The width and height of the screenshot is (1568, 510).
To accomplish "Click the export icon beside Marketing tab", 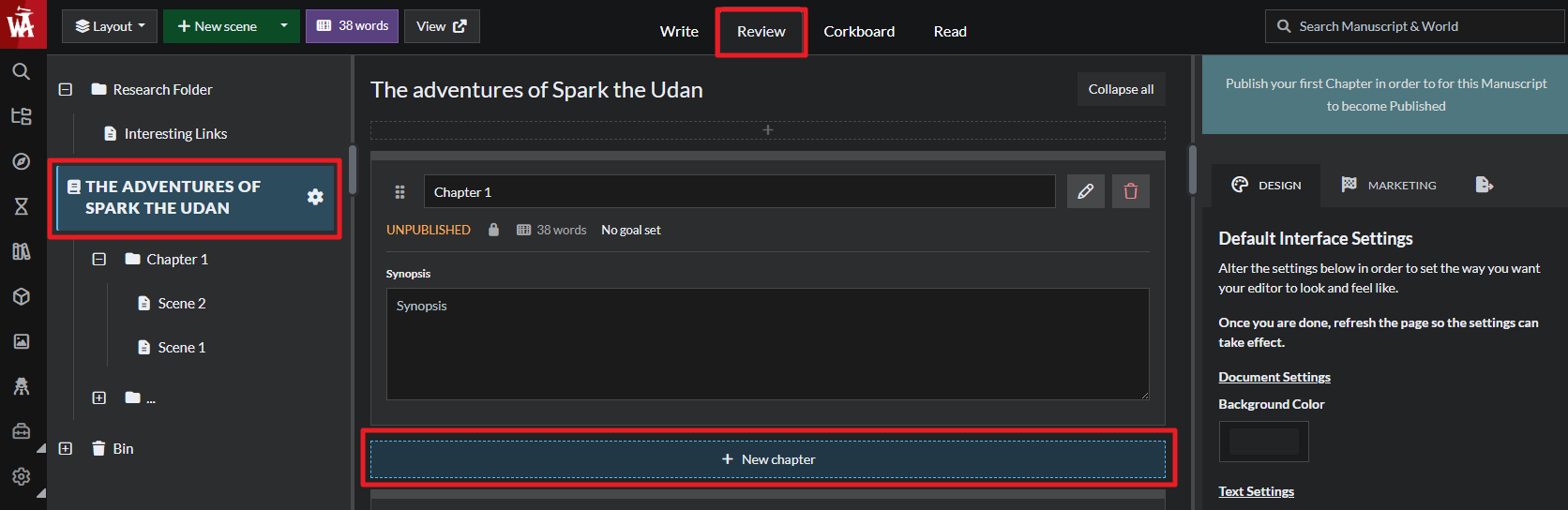I will (1484, 185).
